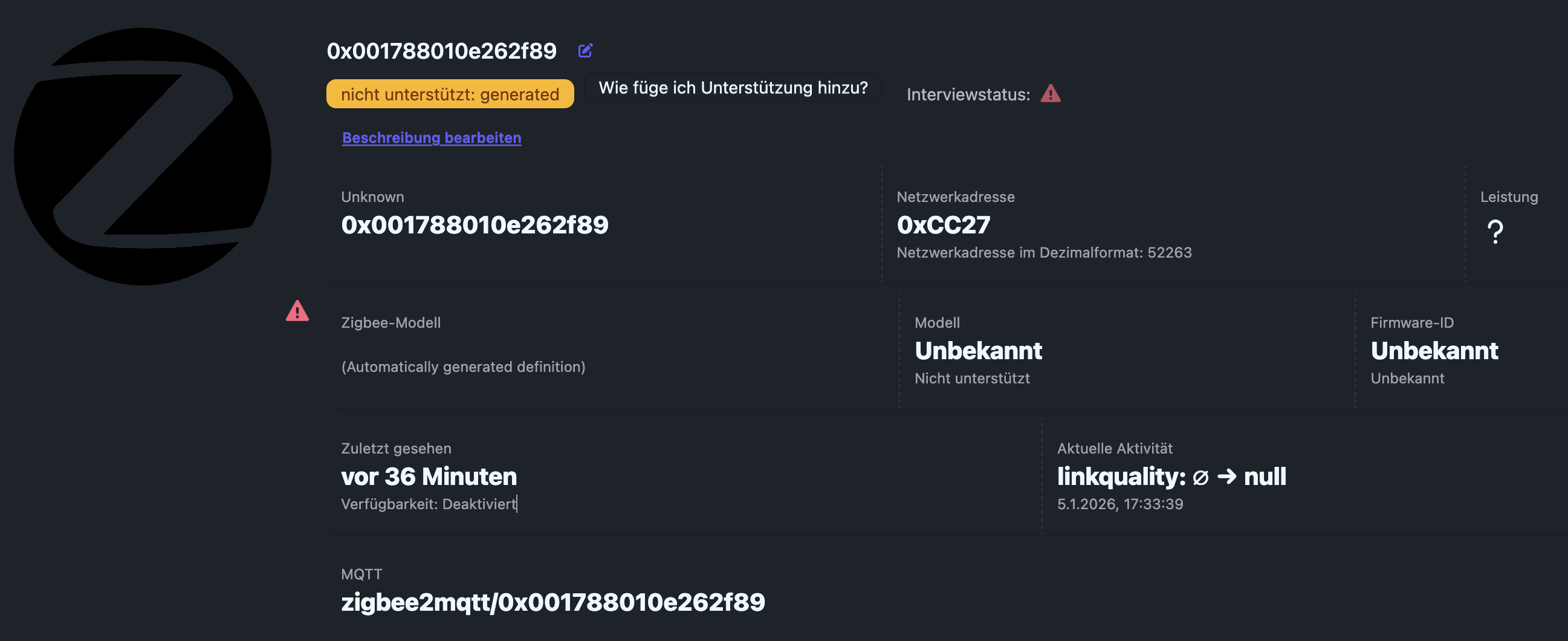Click the 'vor 36 Minuten' last seen value

tap(429, 477)
